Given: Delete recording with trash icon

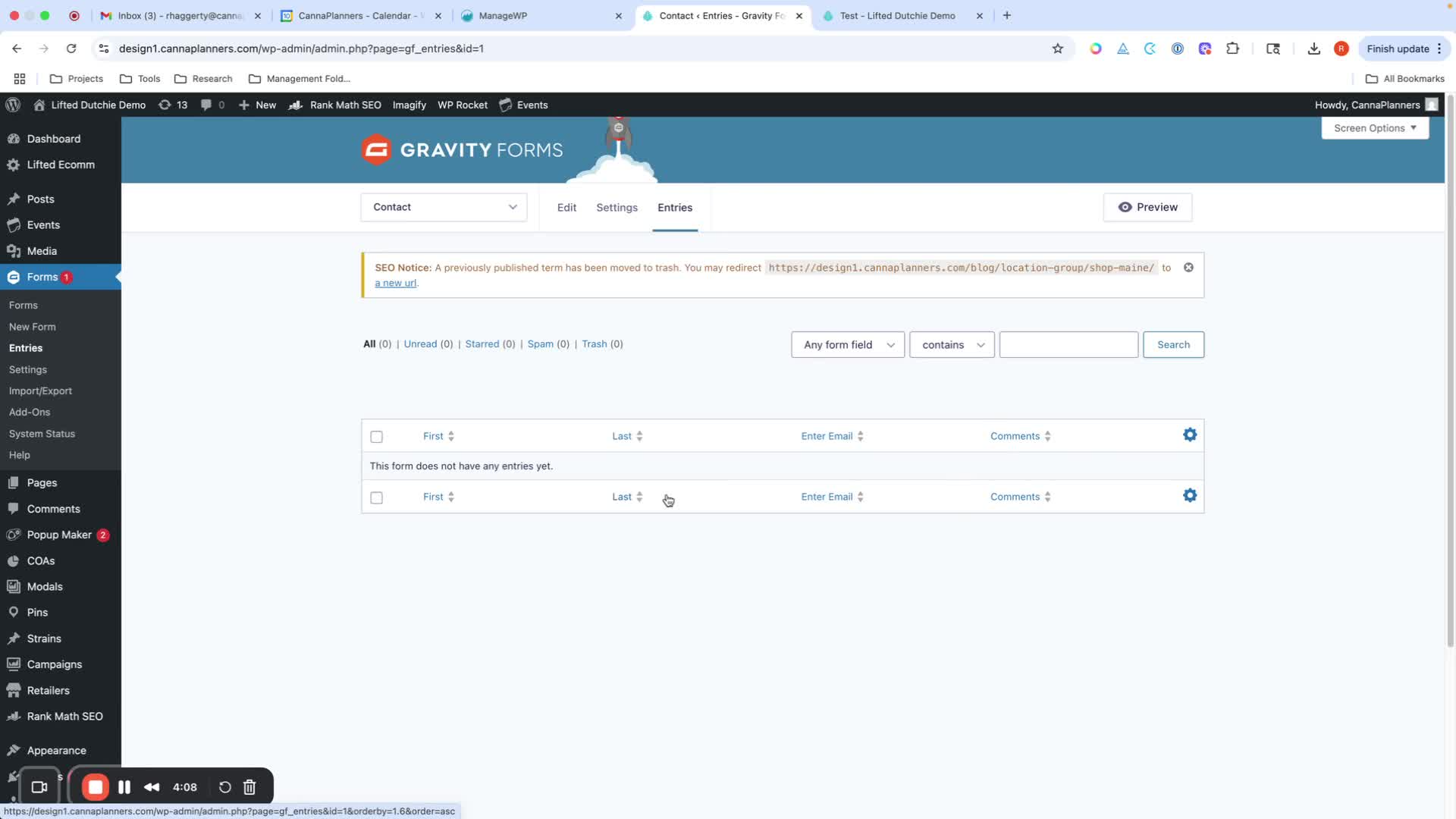Looking at the screenshot, I should 249,787.
